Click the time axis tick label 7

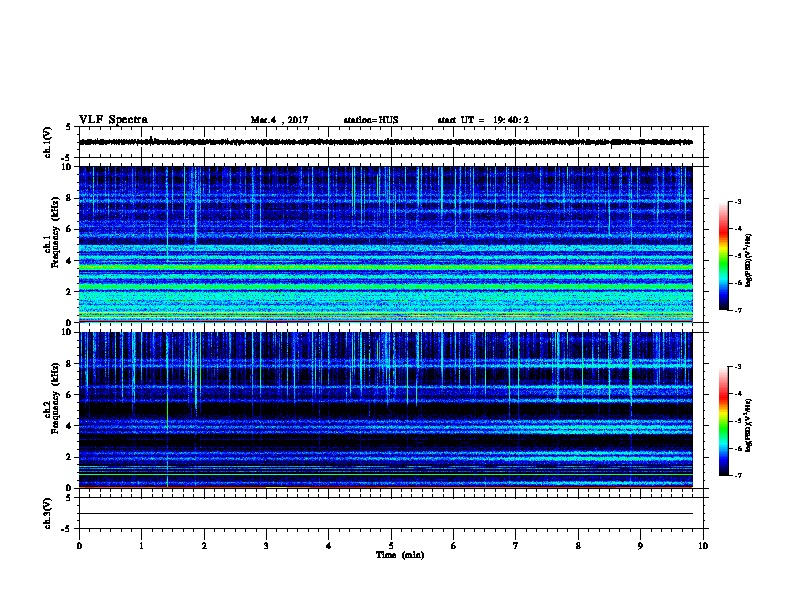[x=516, y=546]
